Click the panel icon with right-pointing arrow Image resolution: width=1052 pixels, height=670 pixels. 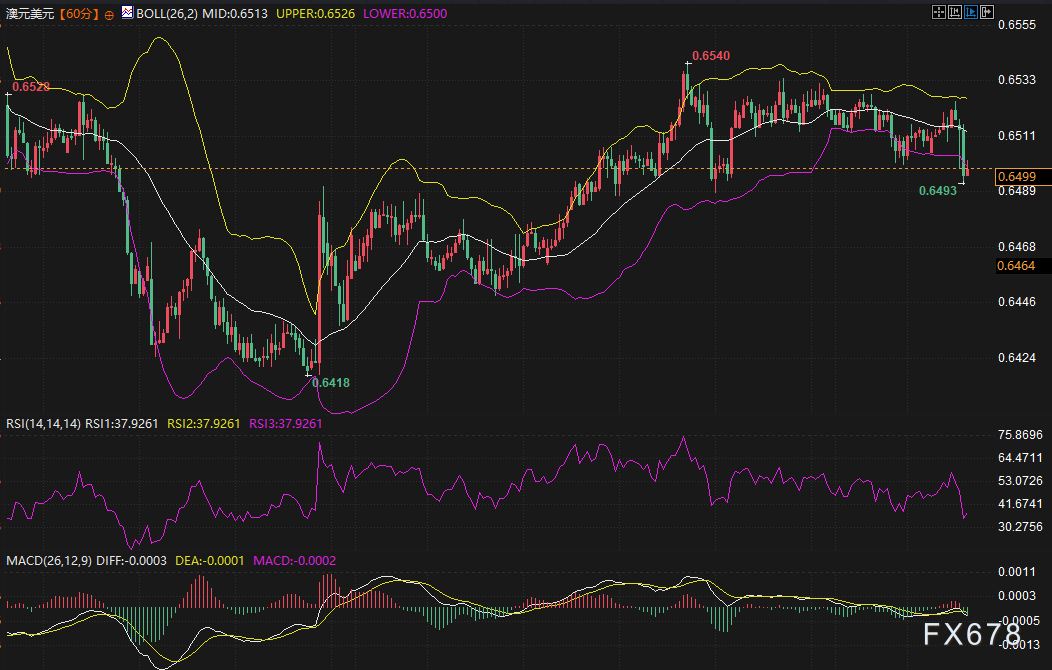pos(987,12)
